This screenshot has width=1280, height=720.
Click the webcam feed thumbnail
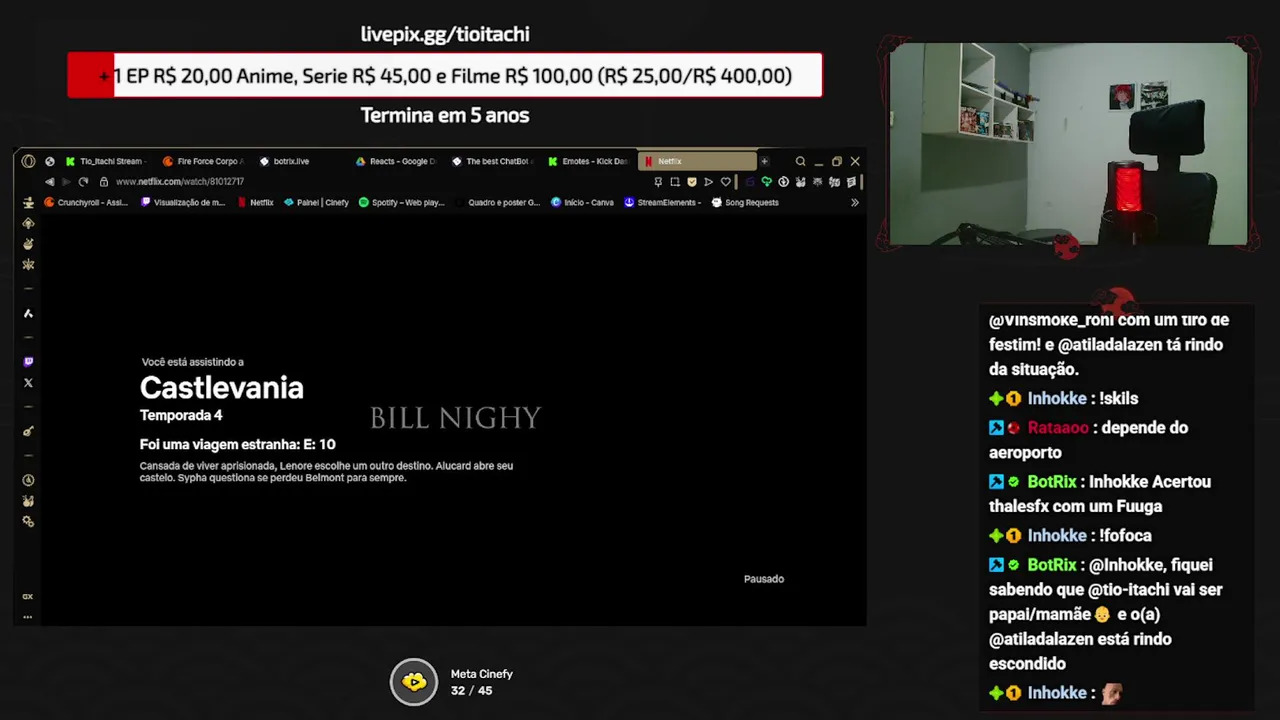(x=1068, y=144)
